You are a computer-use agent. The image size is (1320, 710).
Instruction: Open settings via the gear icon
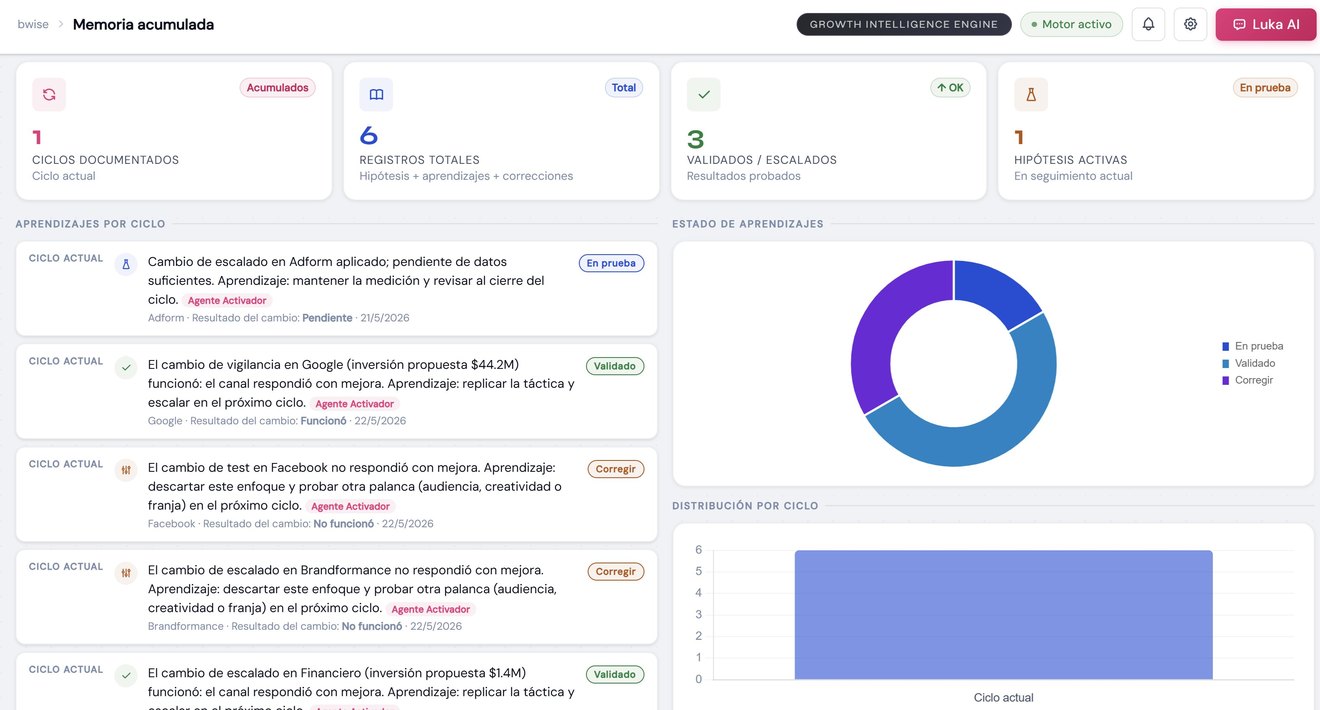click(x=1190, y=24)
